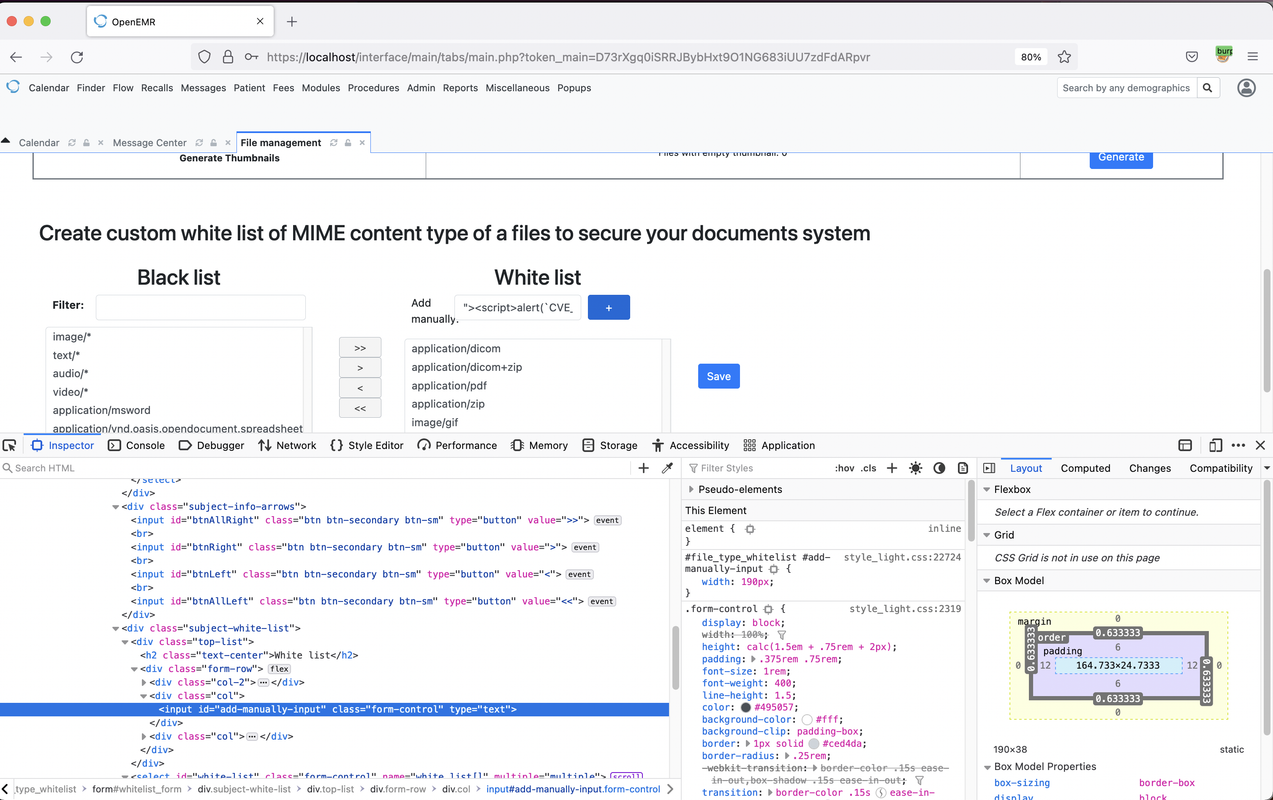Switch to the Console tab
1273x800 pixels.
(136, 445)
